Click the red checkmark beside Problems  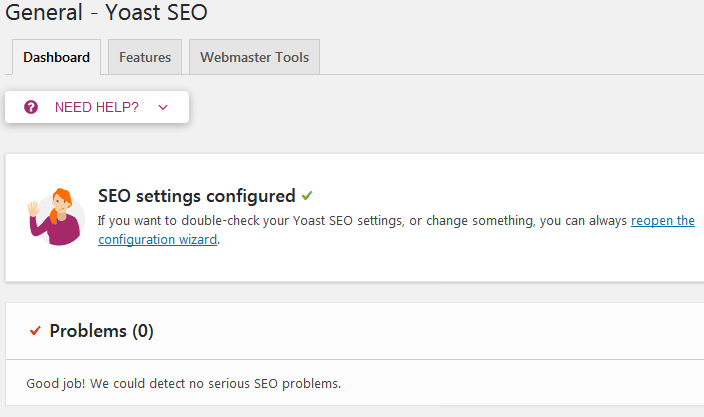pos(35,331)
